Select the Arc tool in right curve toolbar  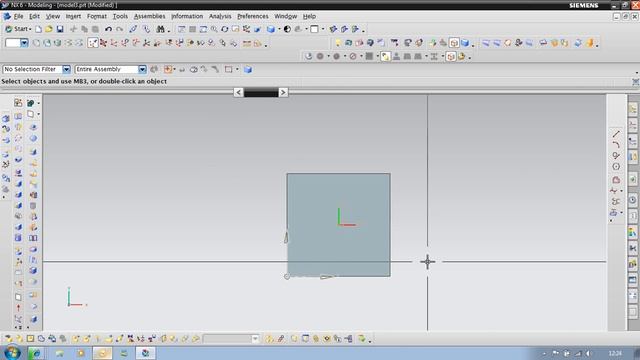[x=616, y=144]
